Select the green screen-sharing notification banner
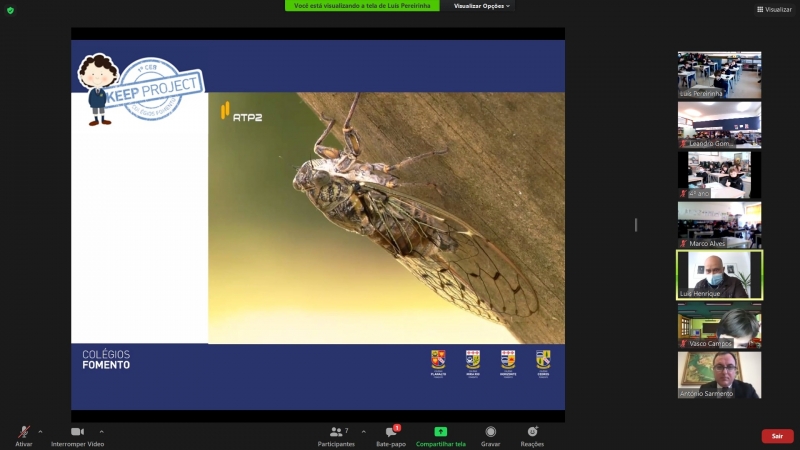800x450 pixels. tap(362, 6)
